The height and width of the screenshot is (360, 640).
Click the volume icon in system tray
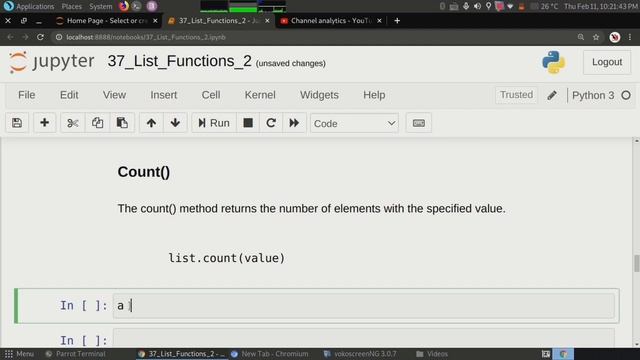[477, 6]
